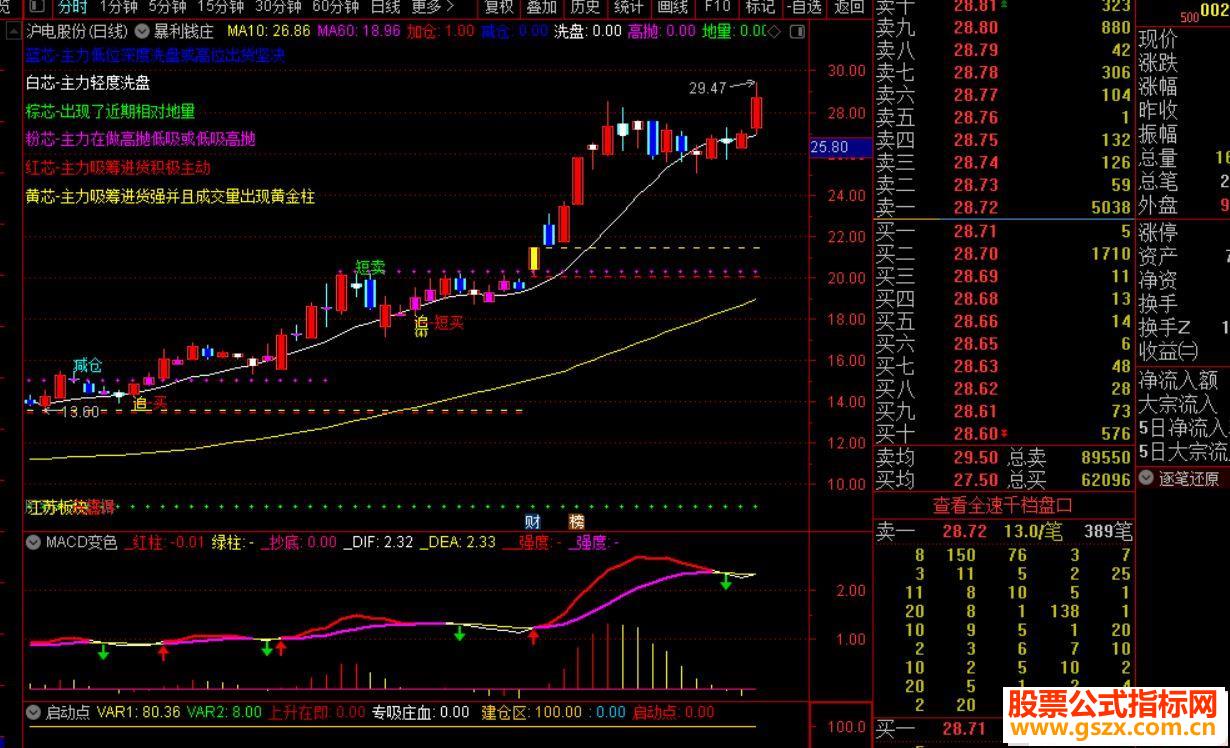Click the 榜 ranking marker icon
1230x748 pixels.
[577, 521]
